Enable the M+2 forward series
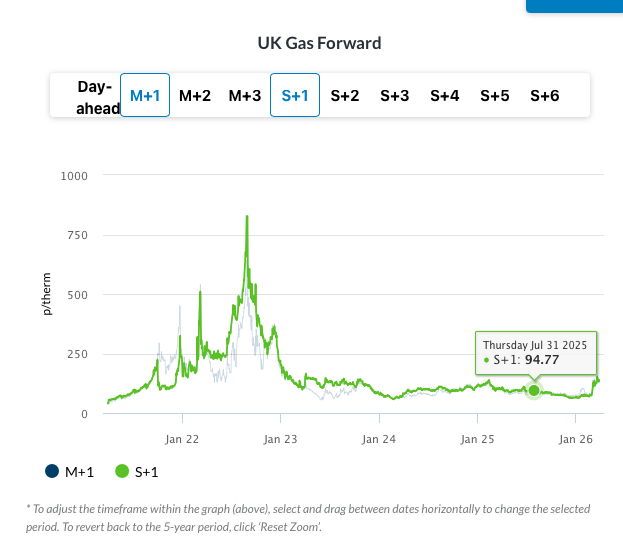The width and height of the screenshot is (623, 548). pos(195,96)
